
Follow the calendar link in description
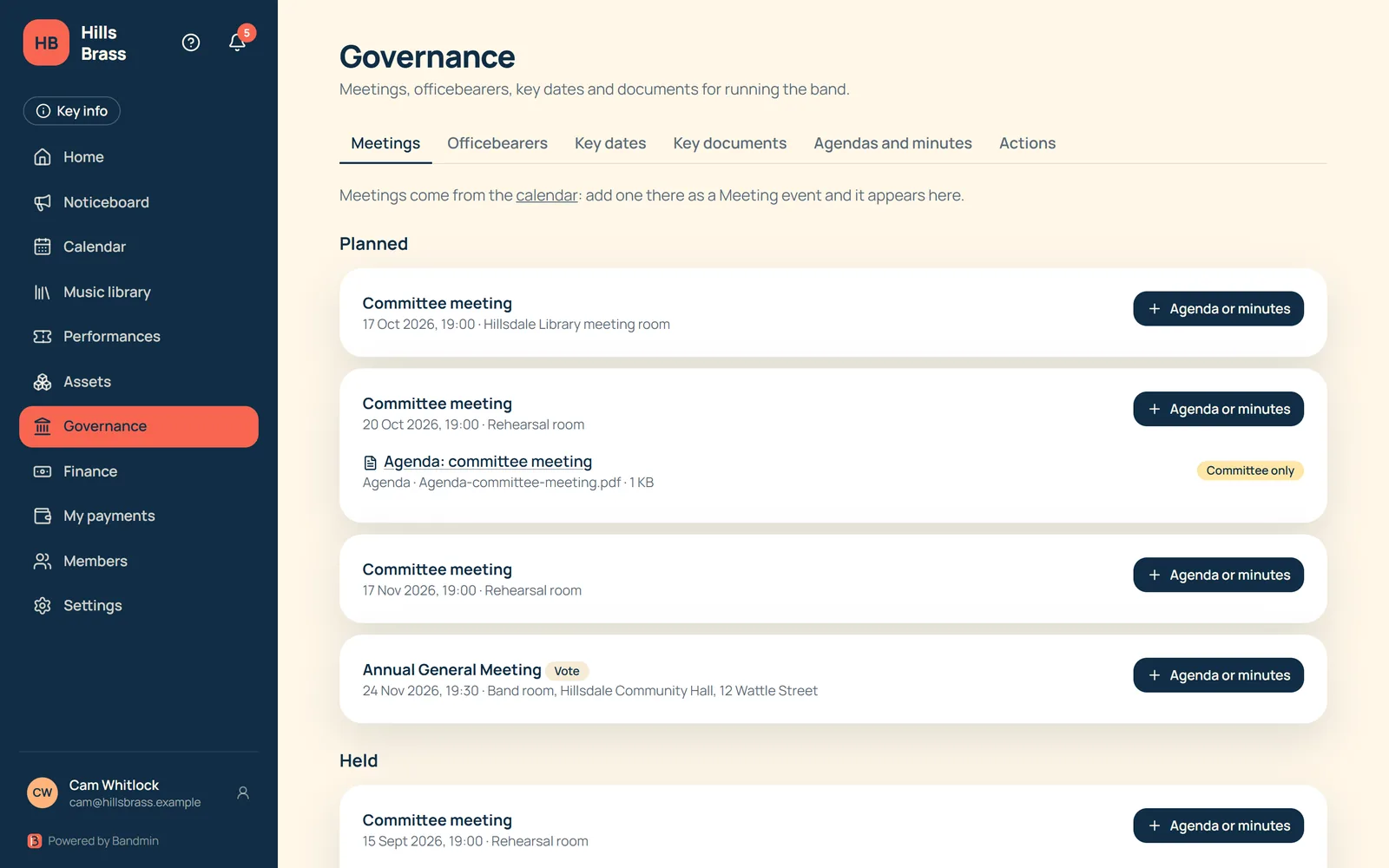pos(547,195)
